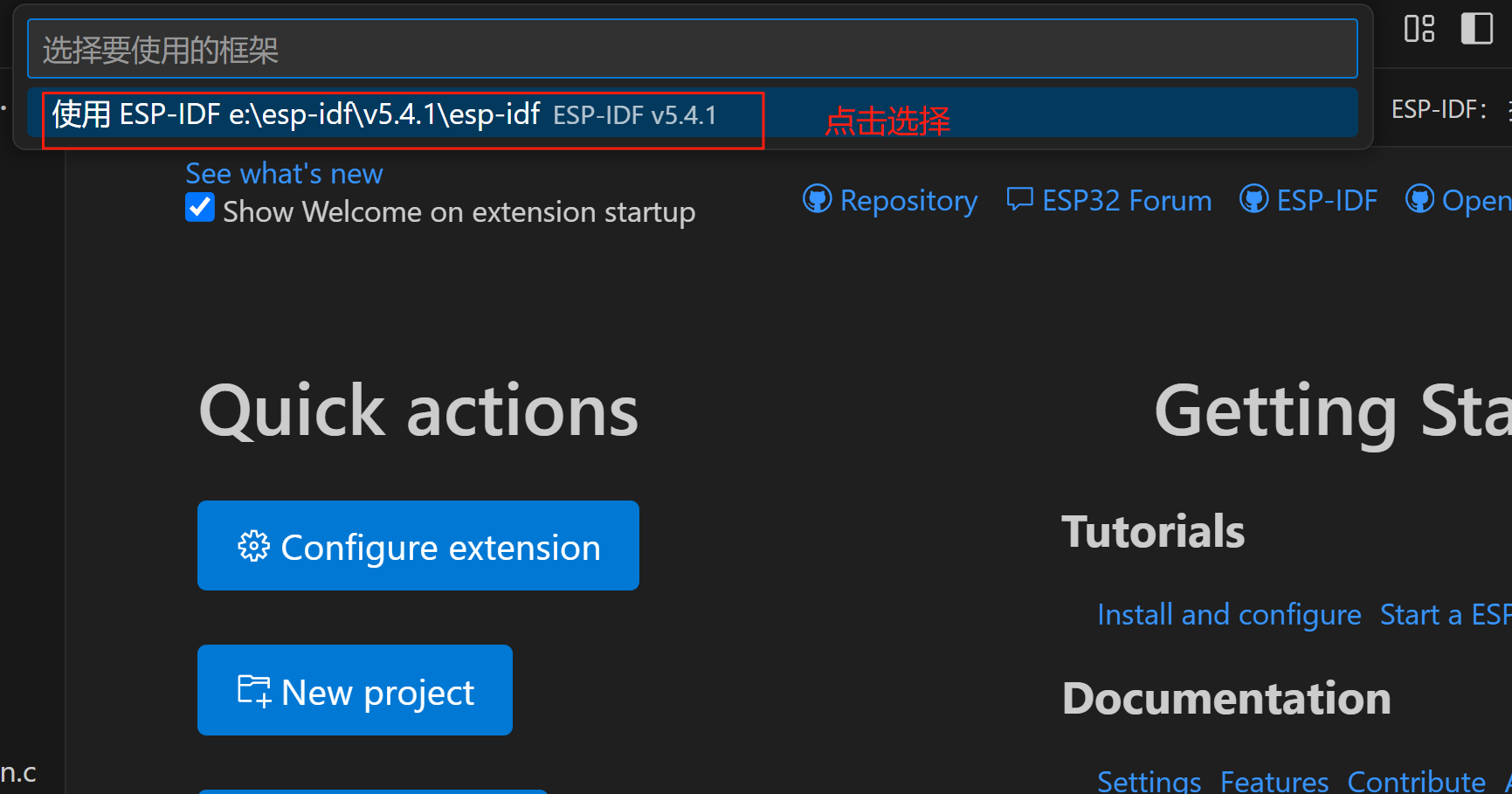Viewport: 1512px width, 794px height.
Task: Click the GitHub icon beside Repository
Action: coord(818,199)
